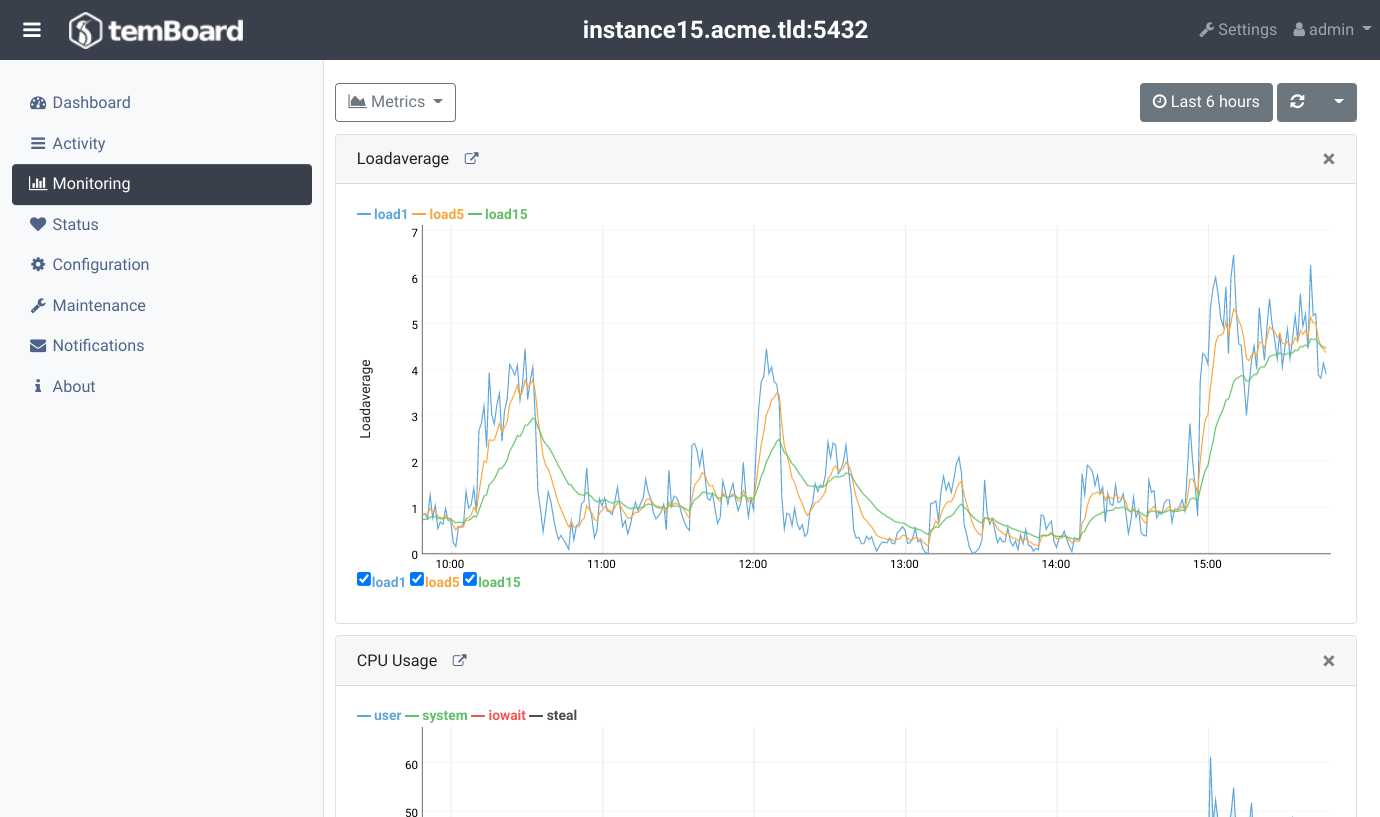Open Settings in the top bar
The width and height of the screenshot is (1380, 817).
tap(1238, 30)
